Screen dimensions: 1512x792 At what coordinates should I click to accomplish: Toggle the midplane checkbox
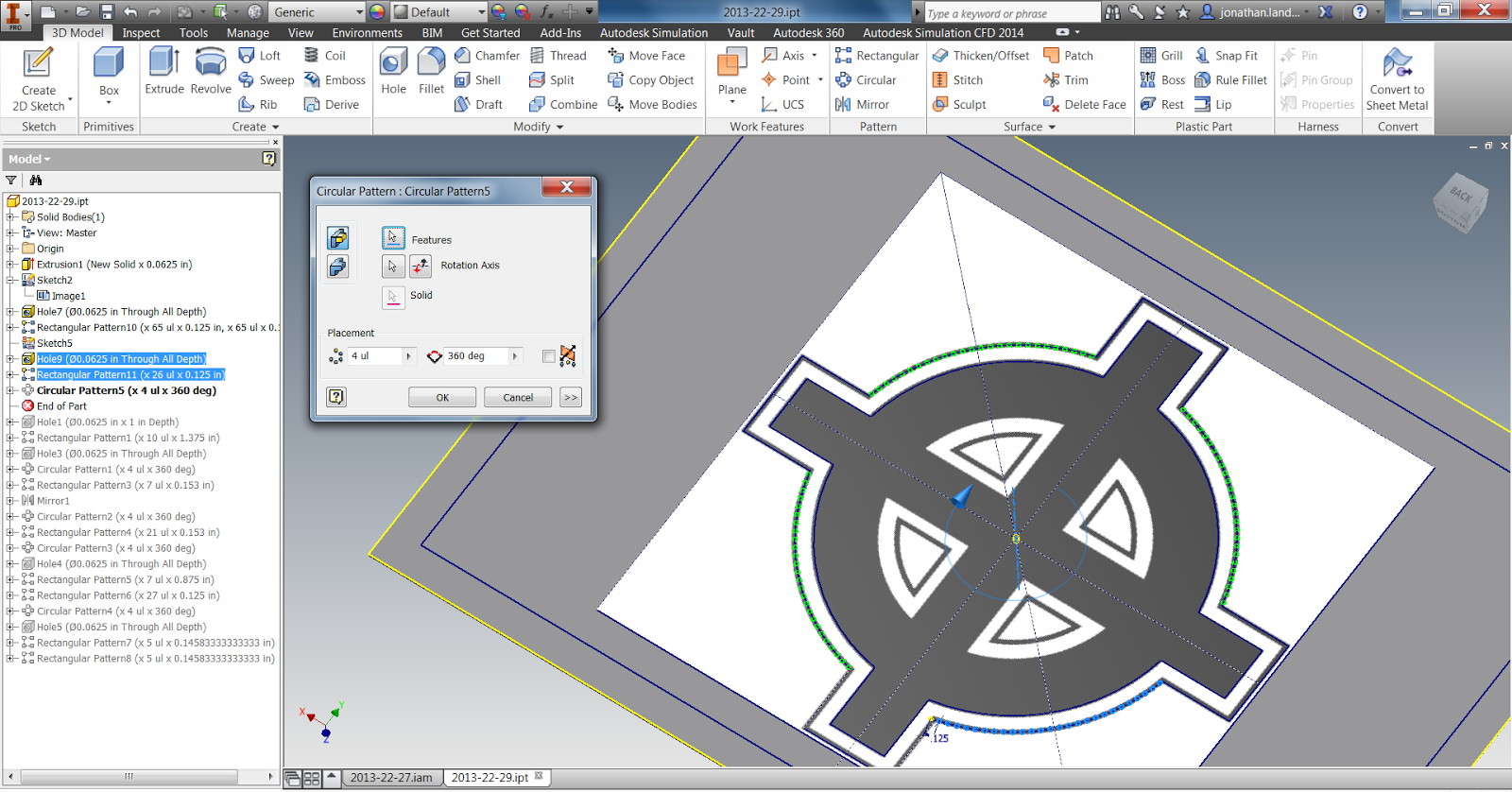(549, 356)
